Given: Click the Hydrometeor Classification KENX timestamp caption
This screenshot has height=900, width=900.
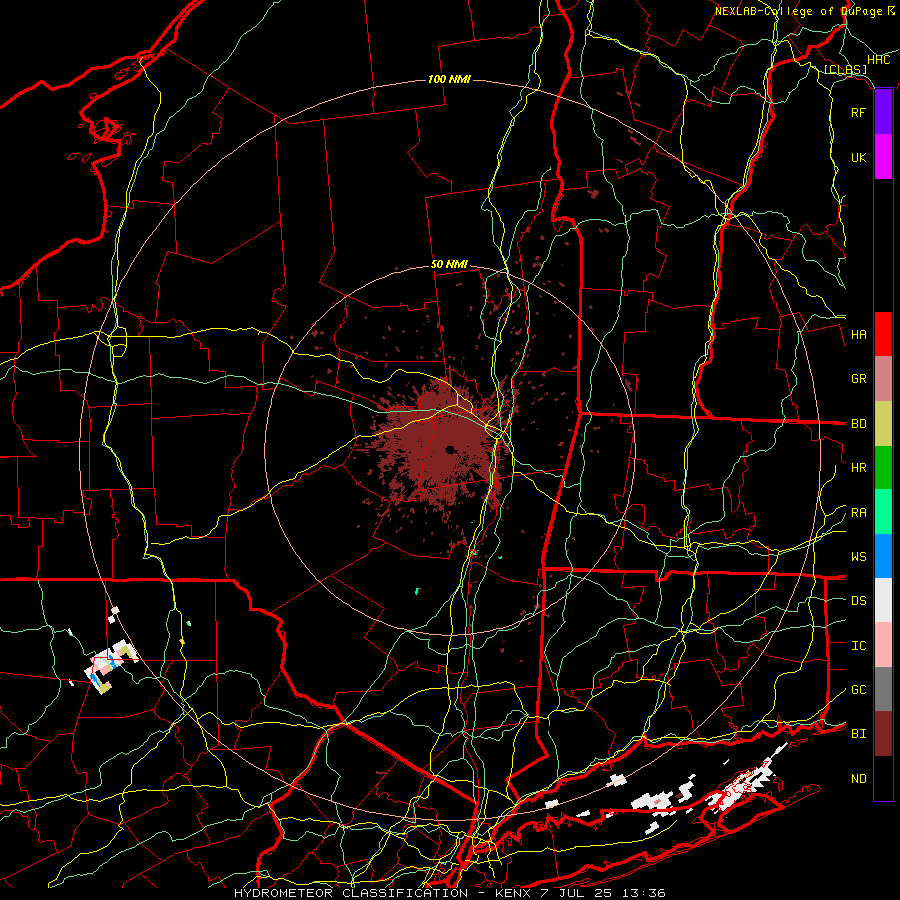Looking at the screenshot, I should (x=449, y=893).
